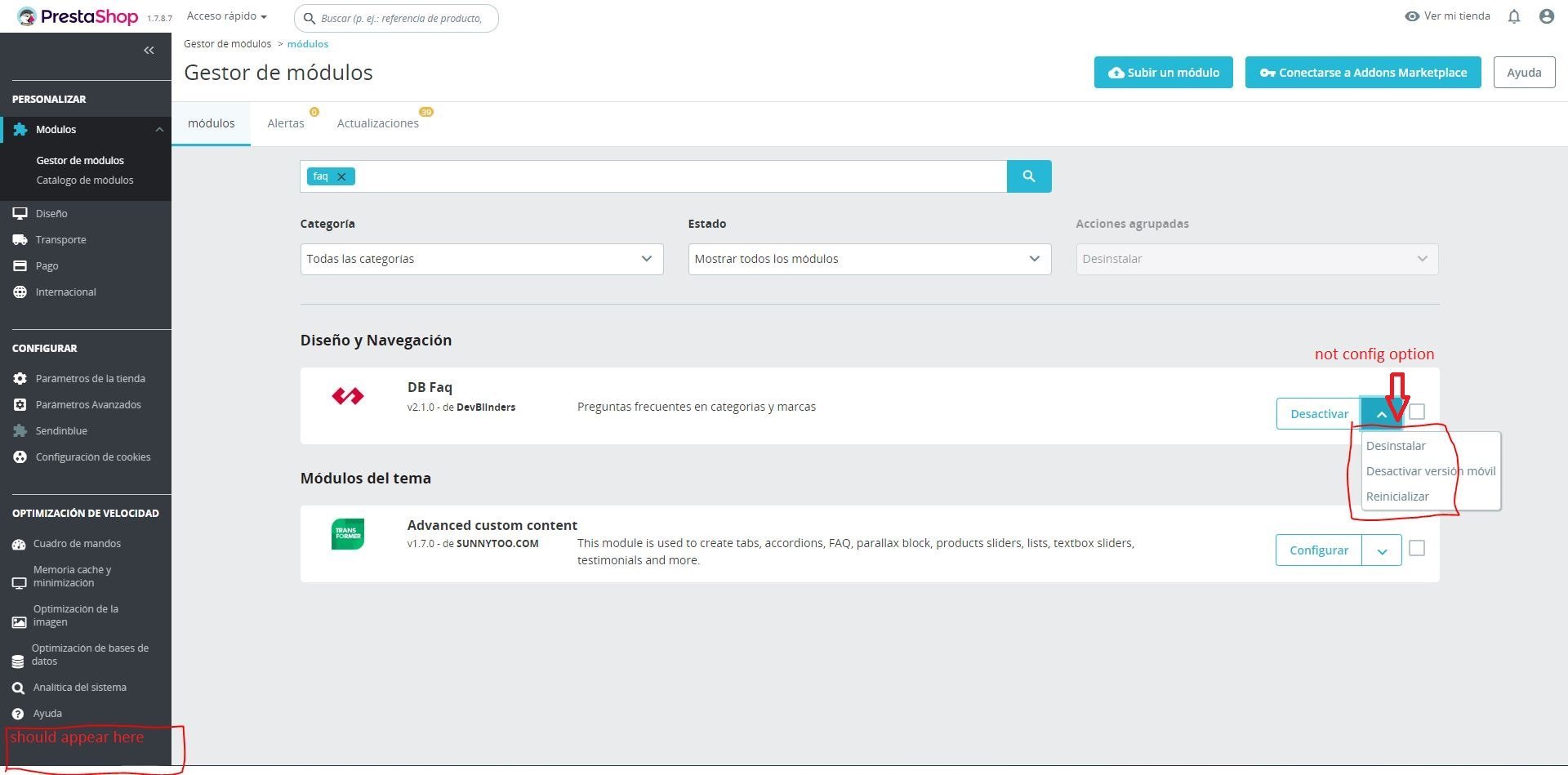The image size is (1568, 775).
Task: Collapse the Modulos sidebar section chevron
Action: point(159,130)
